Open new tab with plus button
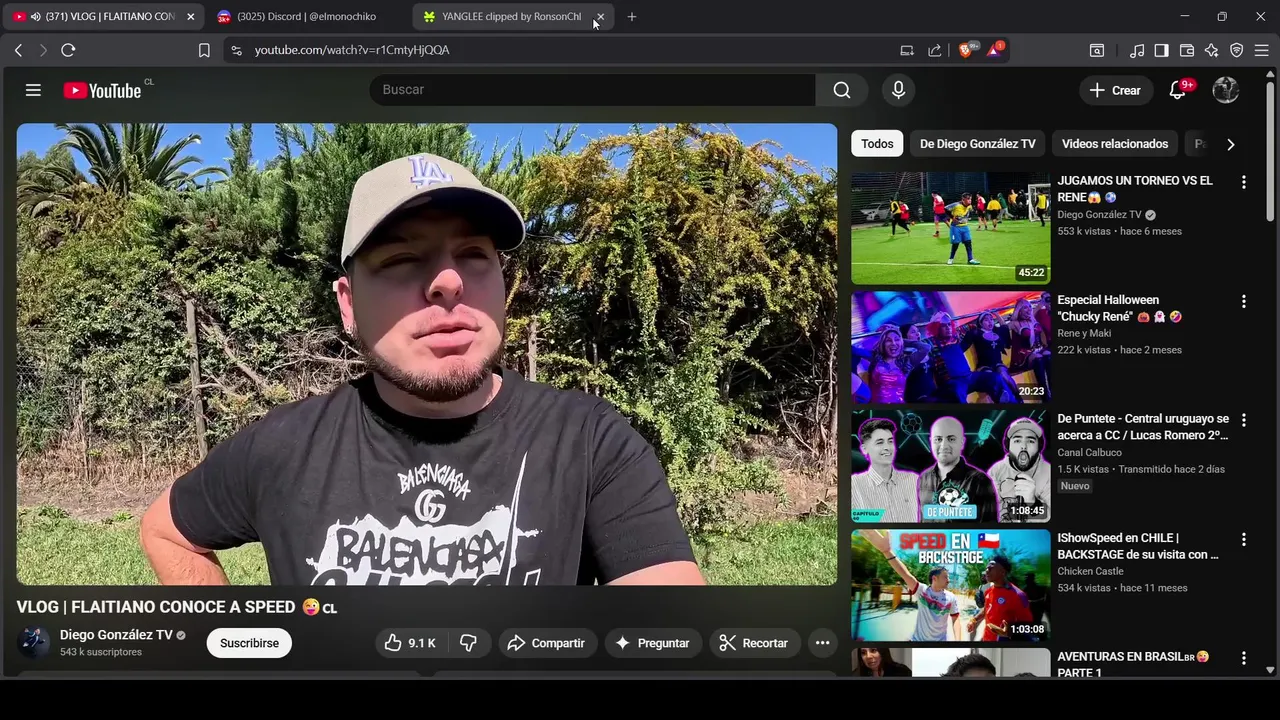Screen dimensions: 1280x720 click(x=631, y=17)
